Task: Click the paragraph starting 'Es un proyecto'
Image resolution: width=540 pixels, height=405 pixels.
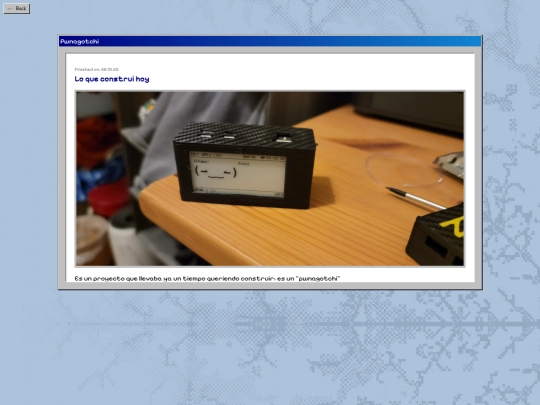Action: (207, 278)
